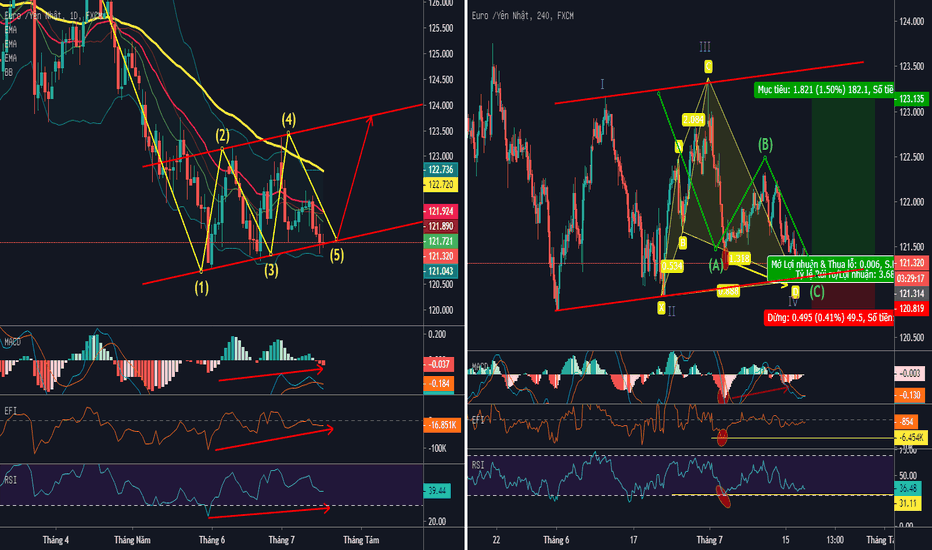
Task: Click the 122.736 price tag on daily chart
Action: [440, 169]
